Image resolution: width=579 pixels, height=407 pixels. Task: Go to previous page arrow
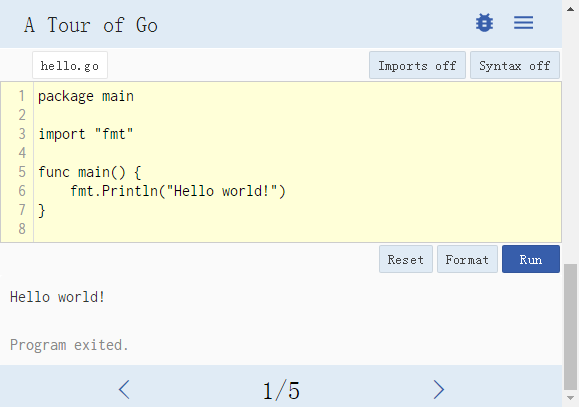124,389
